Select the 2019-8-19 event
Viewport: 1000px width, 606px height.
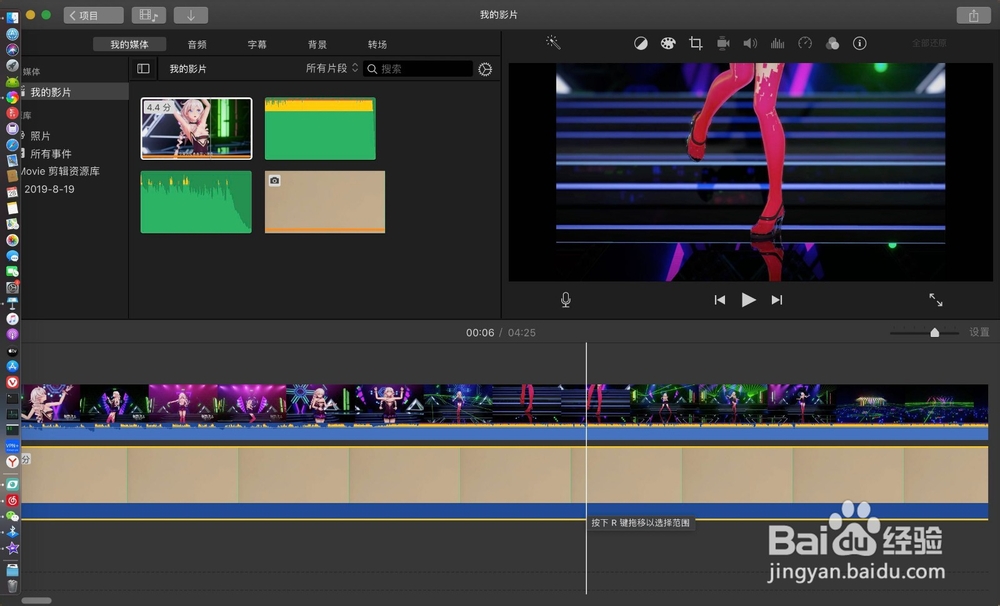coord(49,189)
